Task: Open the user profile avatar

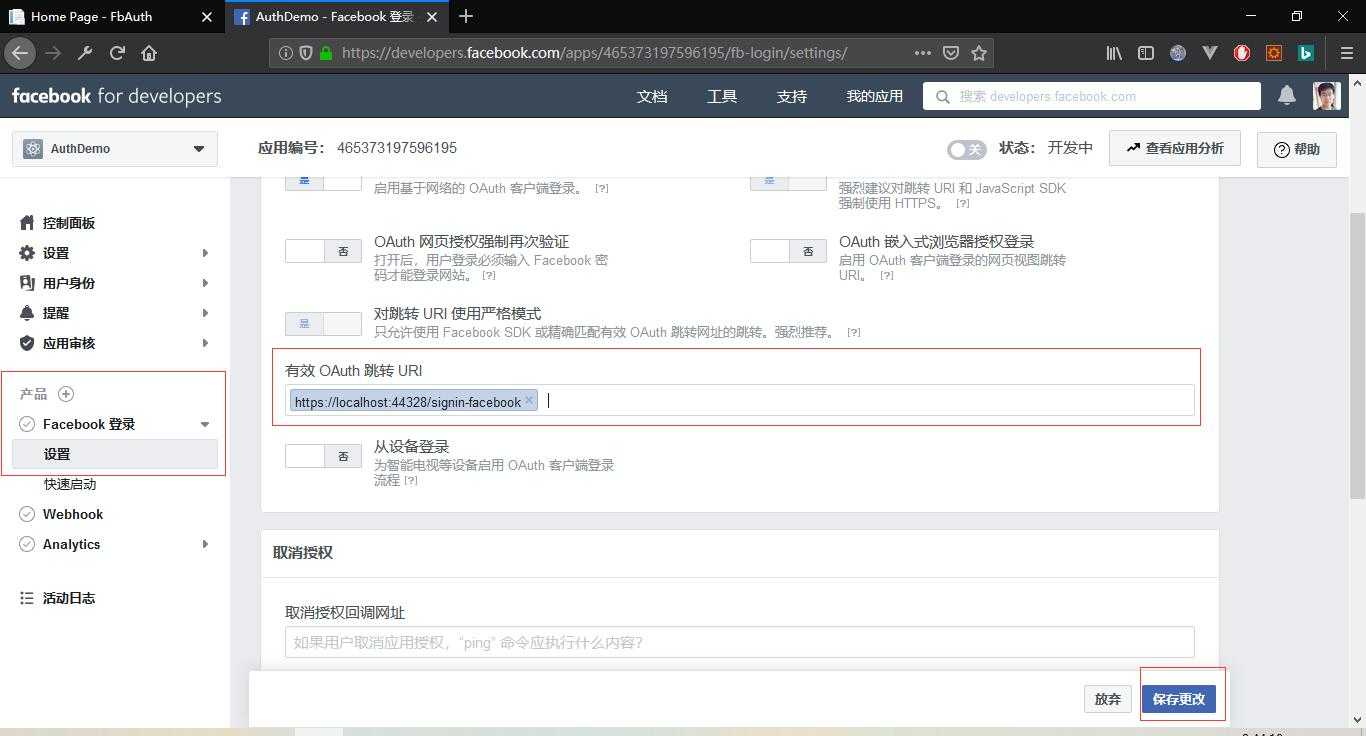Action: click(x=1326, y=96)
